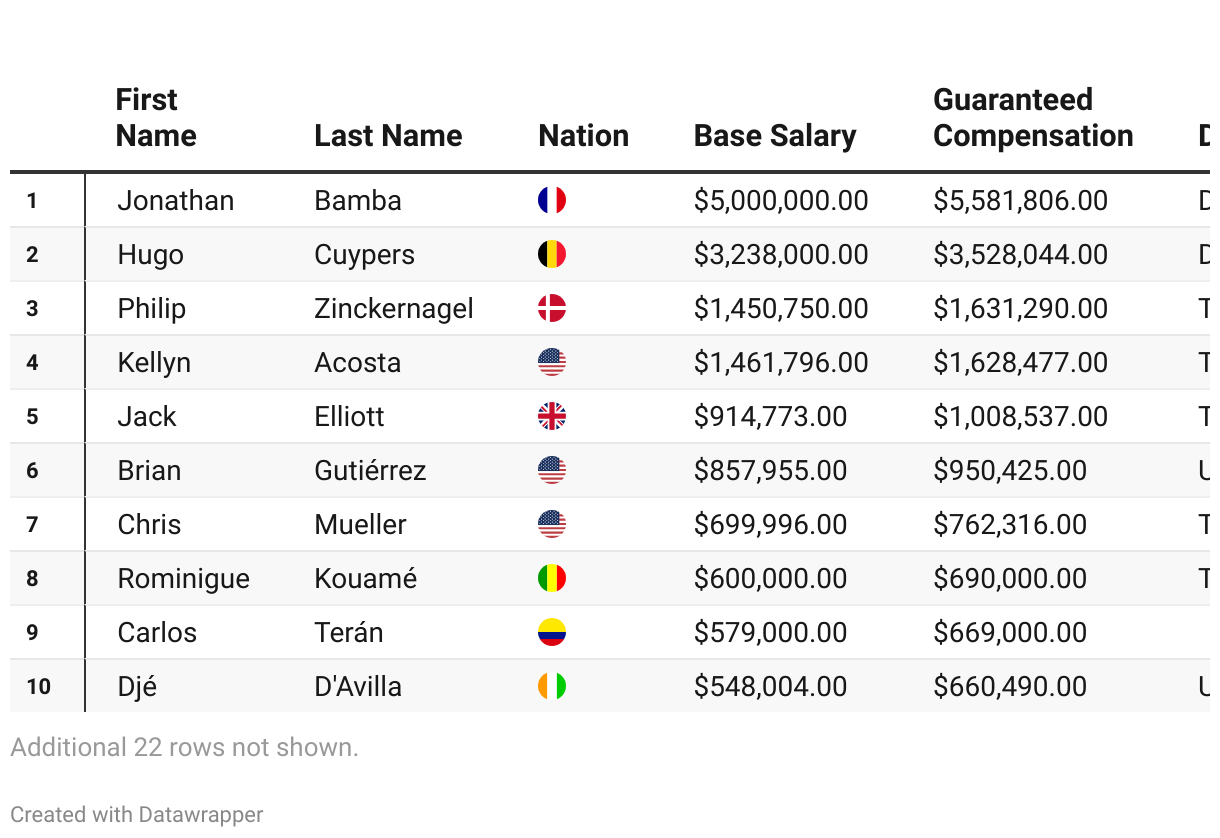This screenshot has height=838, width=1220.
Task: Click the First Name column header
Action: pos(156,118)
